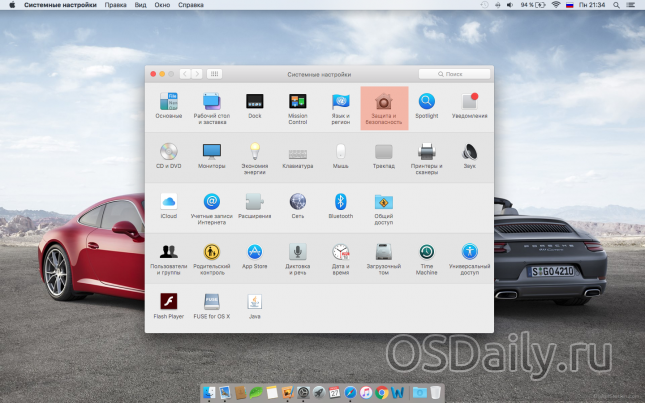Open the Справка menu

(x=190, y=5)
